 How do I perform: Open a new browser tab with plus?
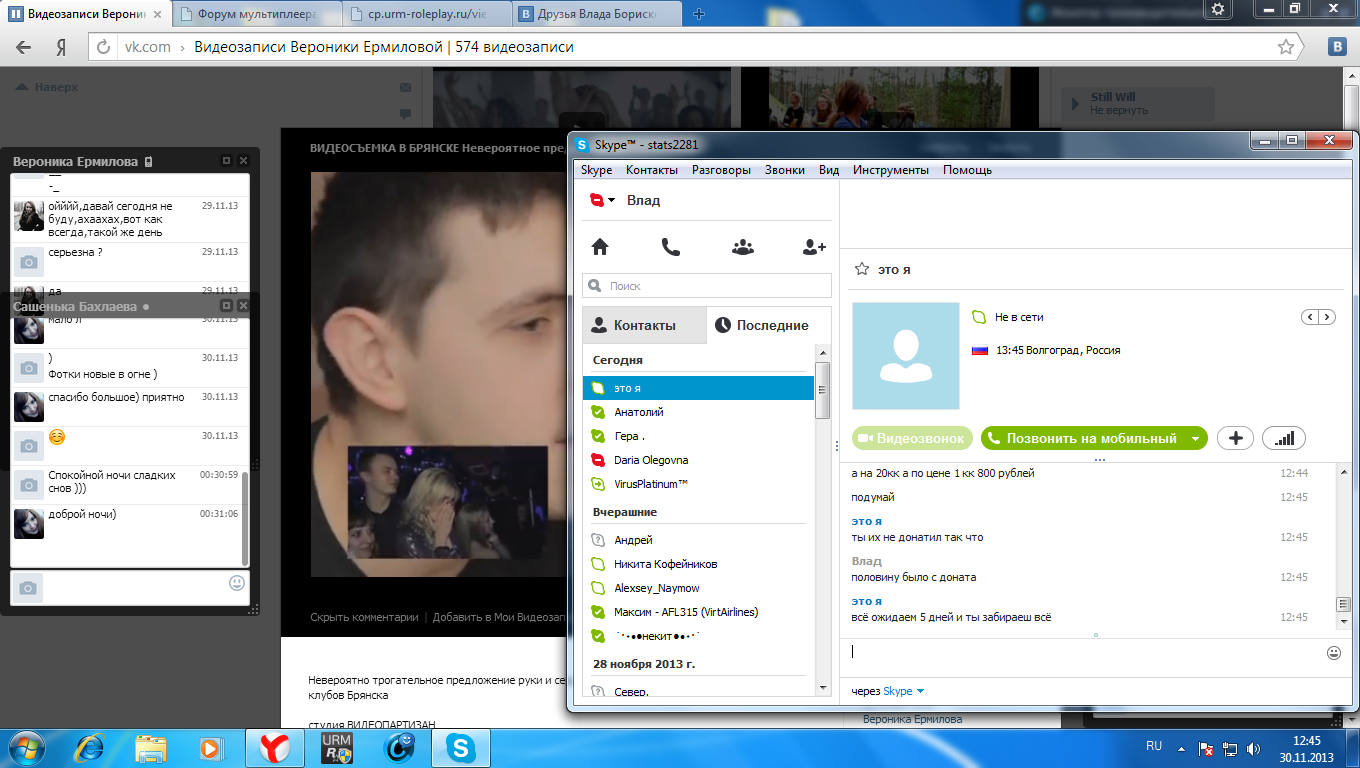(x=699, y=14)
